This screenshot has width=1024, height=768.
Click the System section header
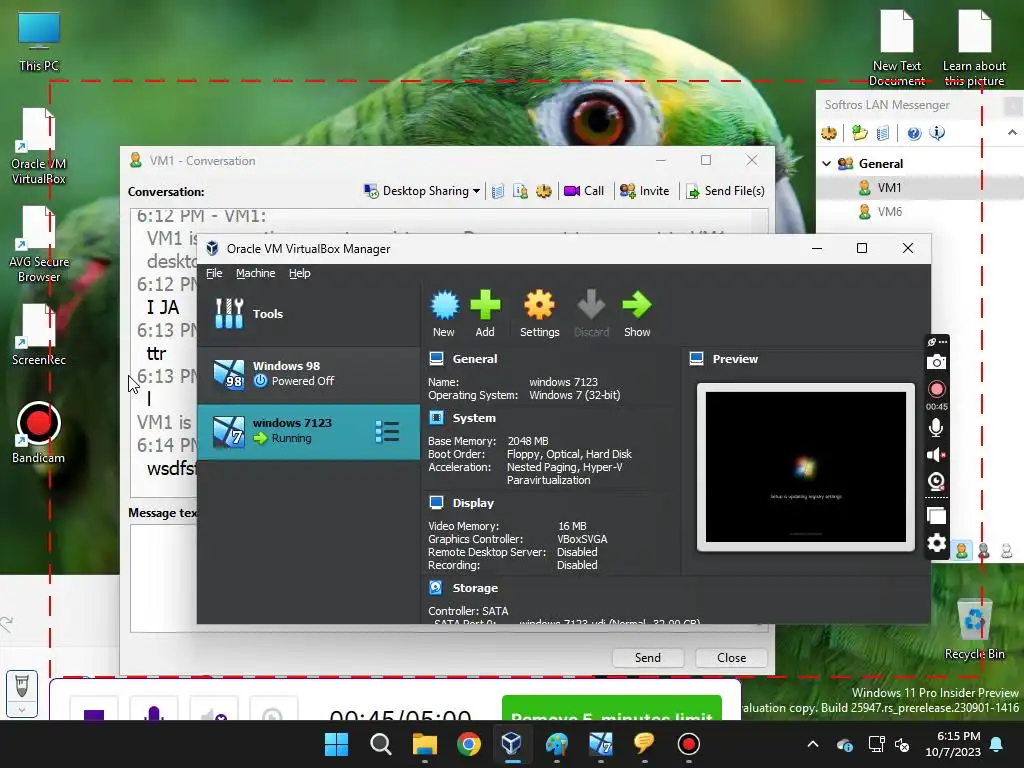click(473, 418)
